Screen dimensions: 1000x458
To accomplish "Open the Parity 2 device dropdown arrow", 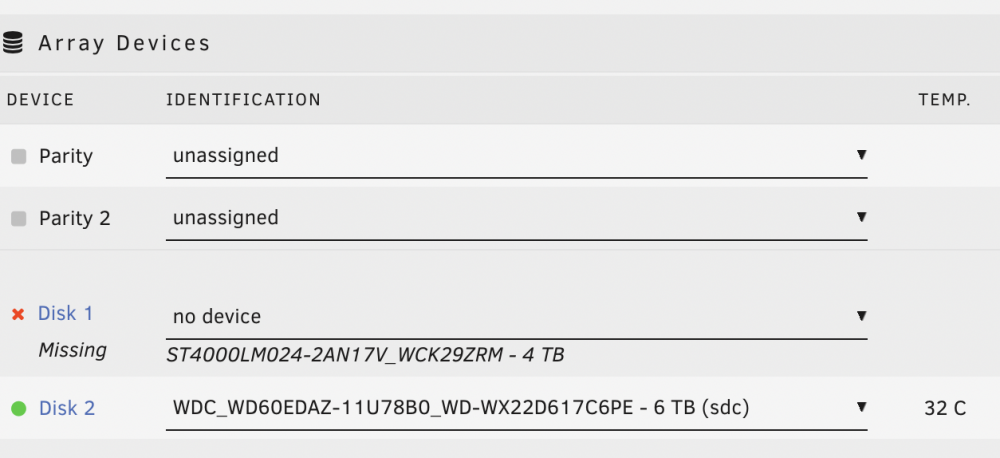I will [862, 217].
